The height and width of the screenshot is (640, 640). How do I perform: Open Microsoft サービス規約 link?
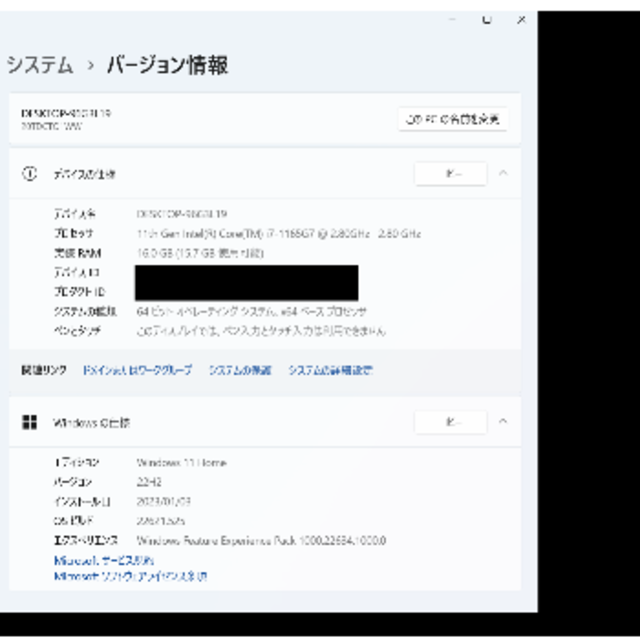coord(104,560)
